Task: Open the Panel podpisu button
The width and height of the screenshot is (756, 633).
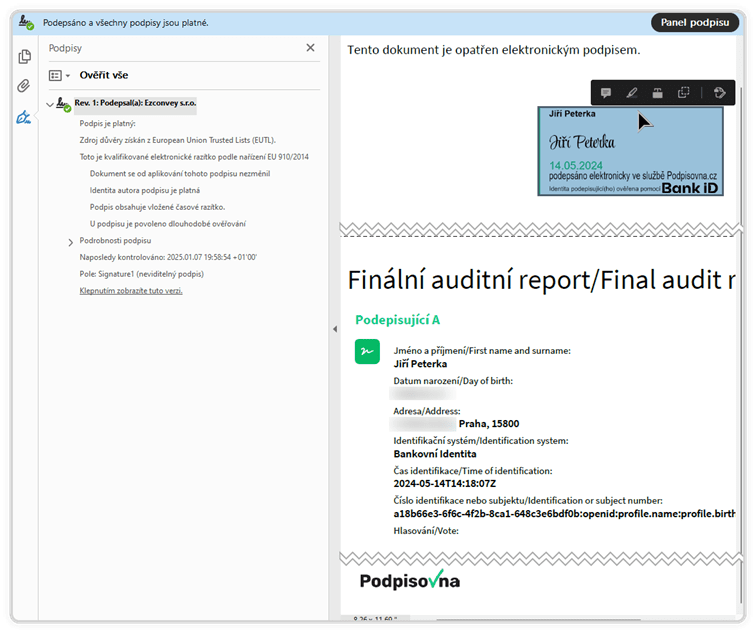Action: [x=694, y=23]
